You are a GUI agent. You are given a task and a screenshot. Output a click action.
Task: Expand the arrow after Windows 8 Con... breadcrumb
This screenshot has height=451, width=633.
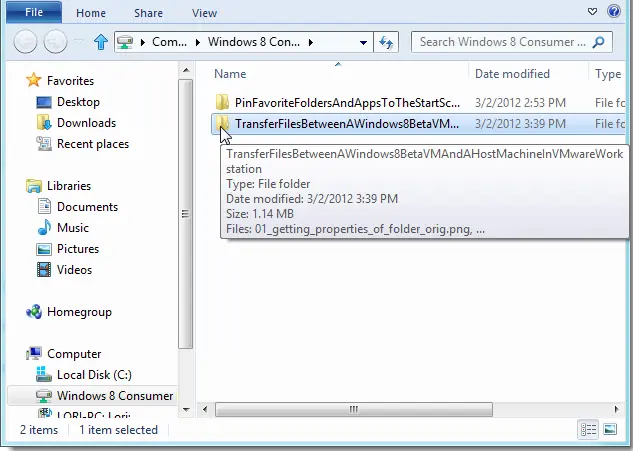click(x=310, y=42)
